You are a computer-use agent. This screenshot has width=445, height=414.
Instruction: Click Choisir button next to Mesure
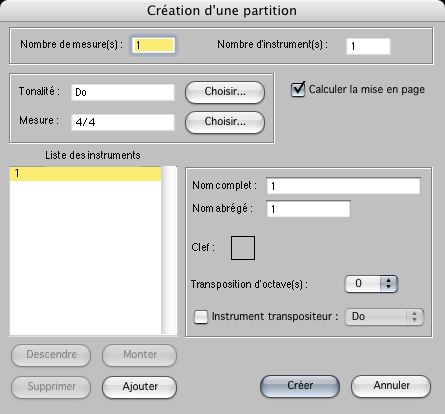click(x=225, y=122)
